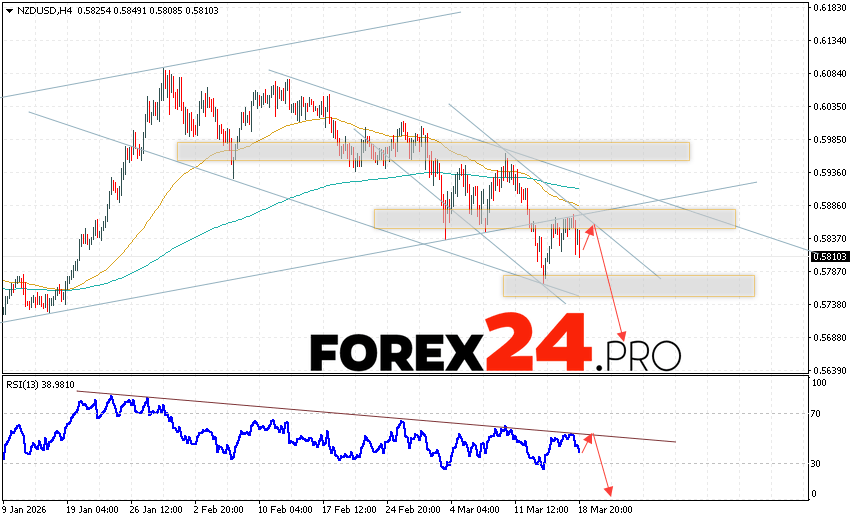Select the lowest gray support zone rectangle

628,285
